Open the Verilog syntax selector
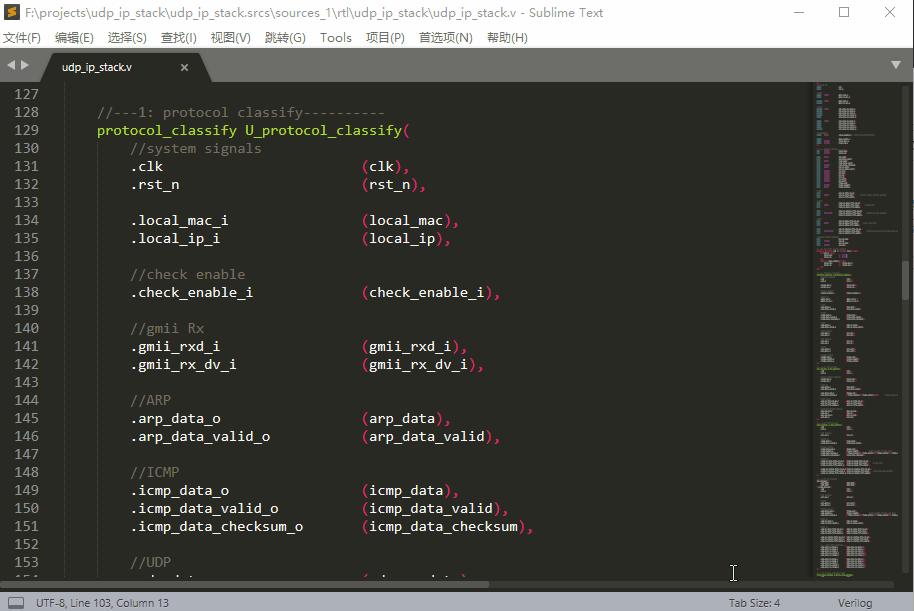 coord(855,603)
